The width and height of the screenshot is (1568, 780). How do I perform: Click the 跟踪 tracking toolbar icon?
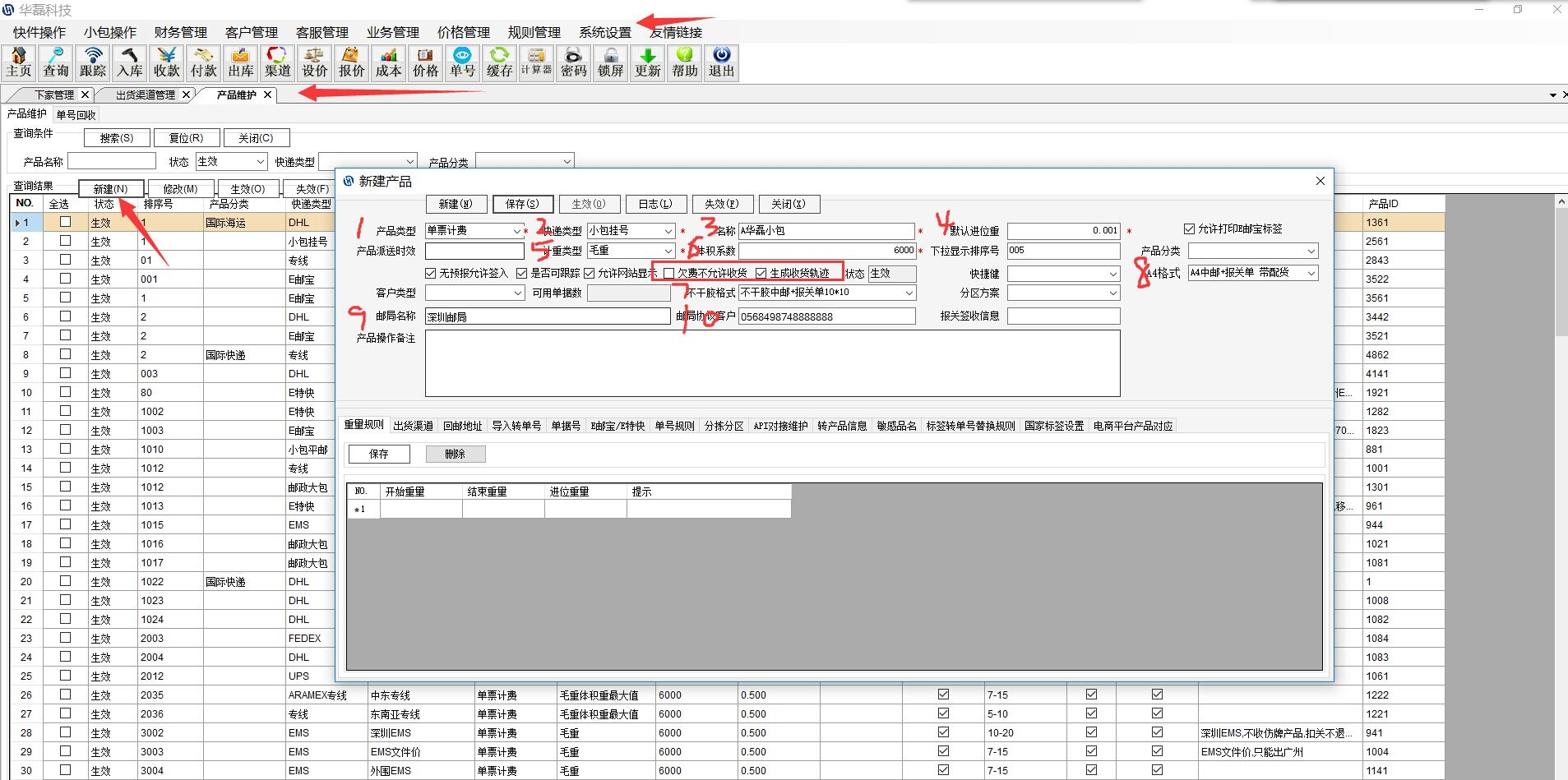(93, 62)
